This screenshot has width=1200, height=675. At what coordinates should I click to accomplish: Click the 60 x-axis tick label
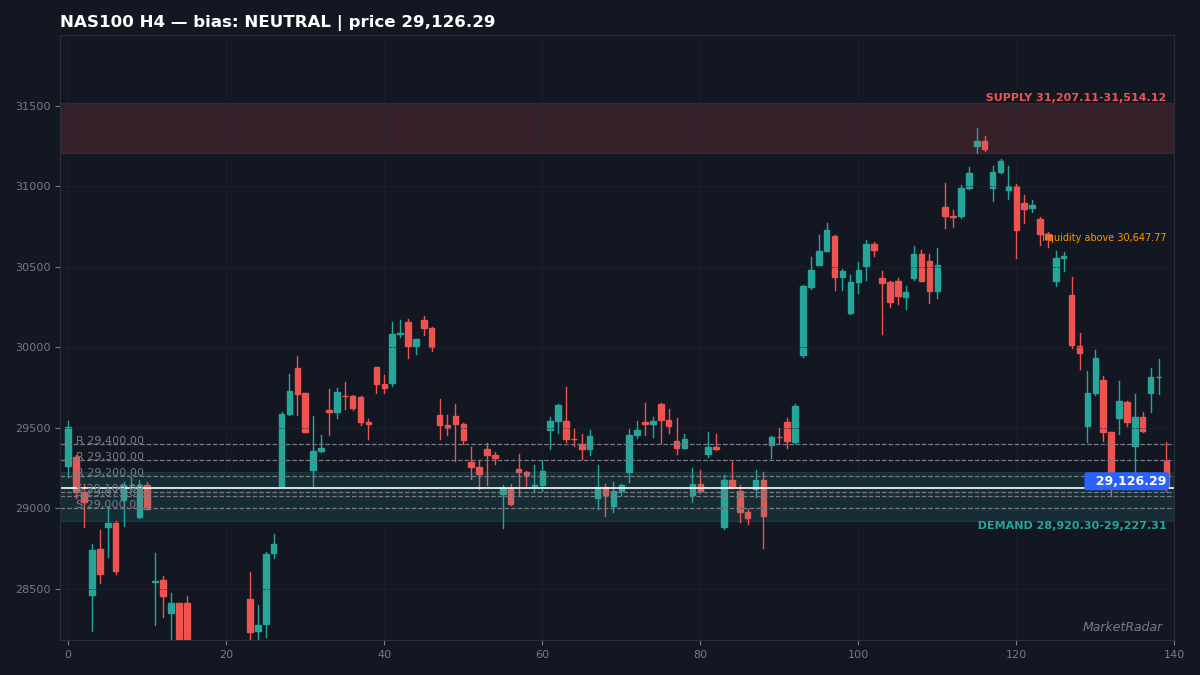[542, 654]
